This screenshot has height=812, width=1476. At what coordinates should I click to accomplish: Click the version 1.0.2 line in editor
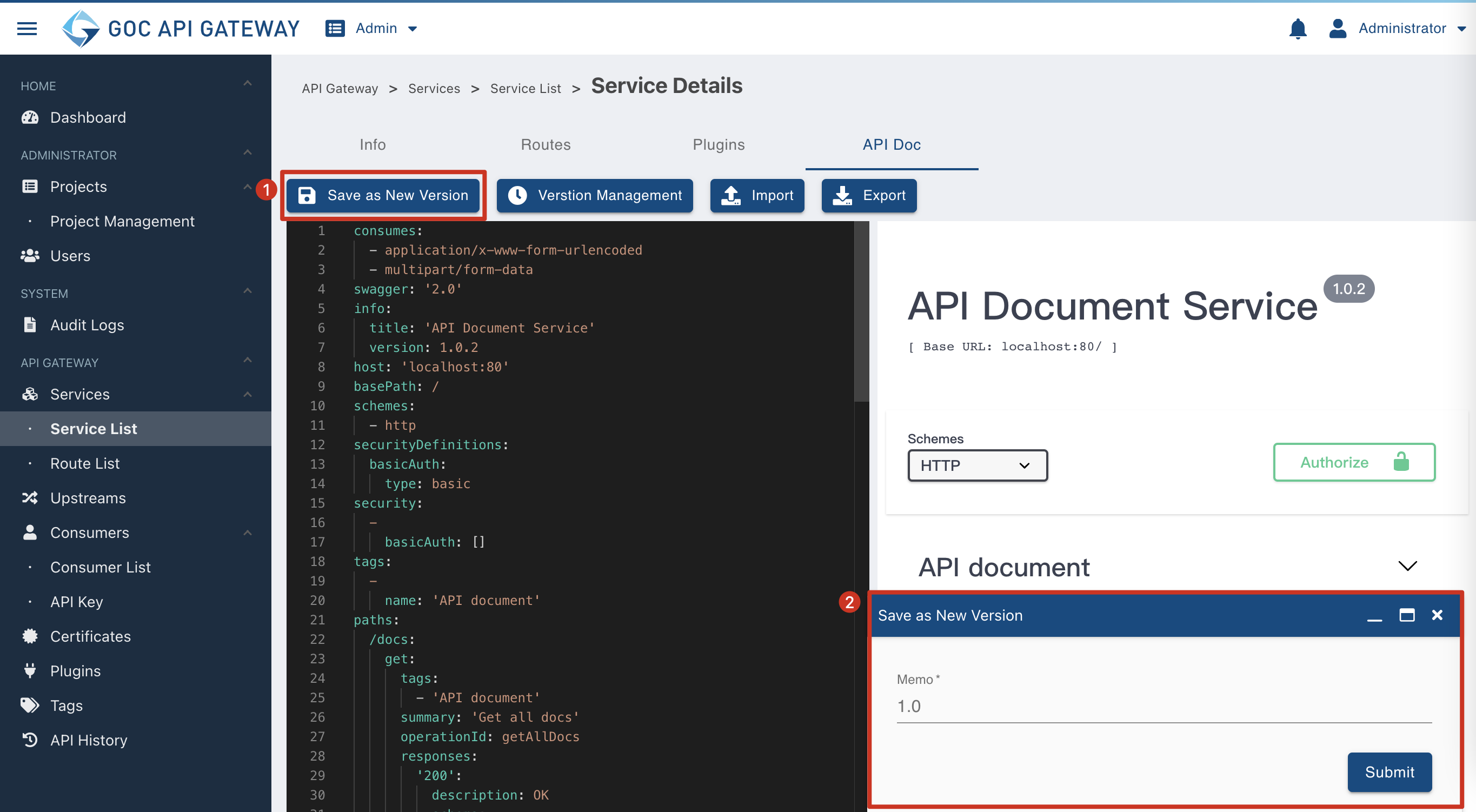pos(423,347)
